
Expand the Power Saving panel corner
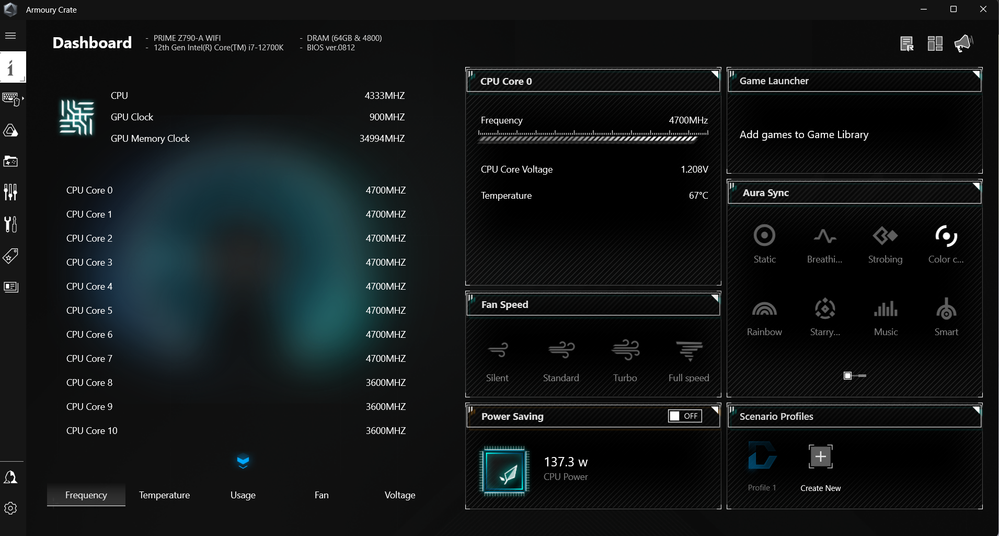coord(715,410)
